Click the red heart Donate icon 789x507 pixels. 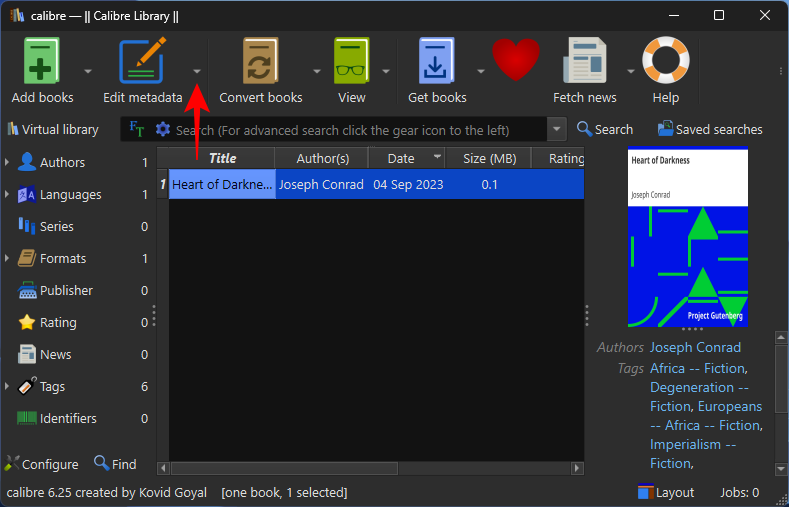[x=516, y=60]
